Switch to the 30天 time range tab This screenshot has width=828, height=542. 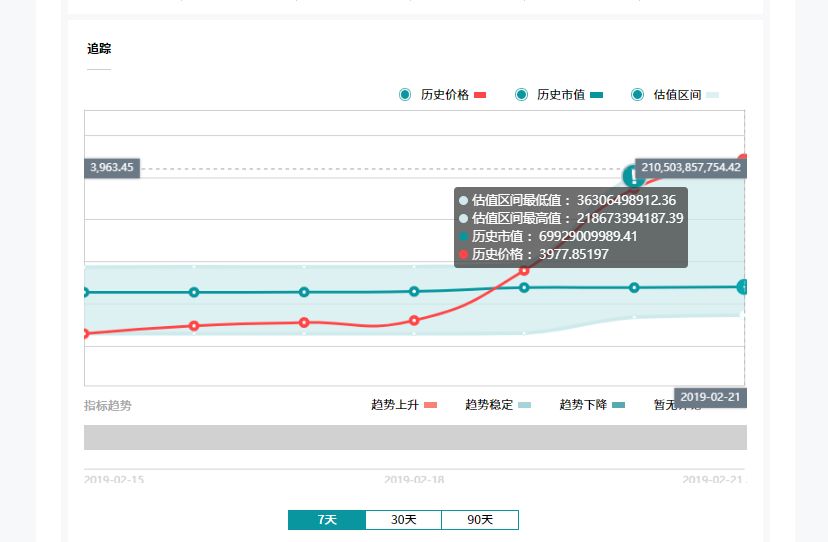403,520
